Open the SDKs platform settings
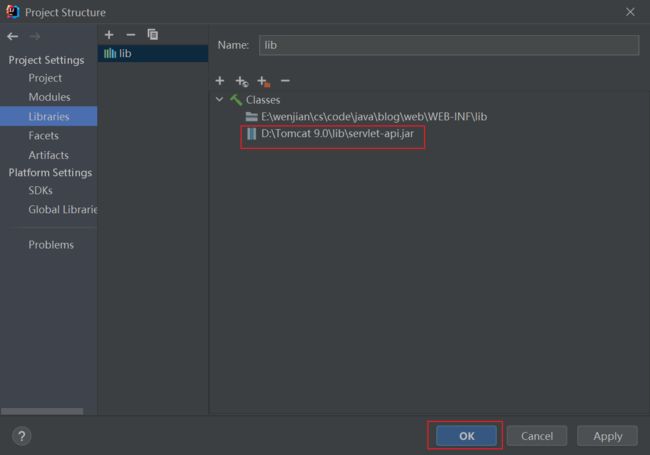The width and height of the screenshot is (650, 455). tap(40, 191)
